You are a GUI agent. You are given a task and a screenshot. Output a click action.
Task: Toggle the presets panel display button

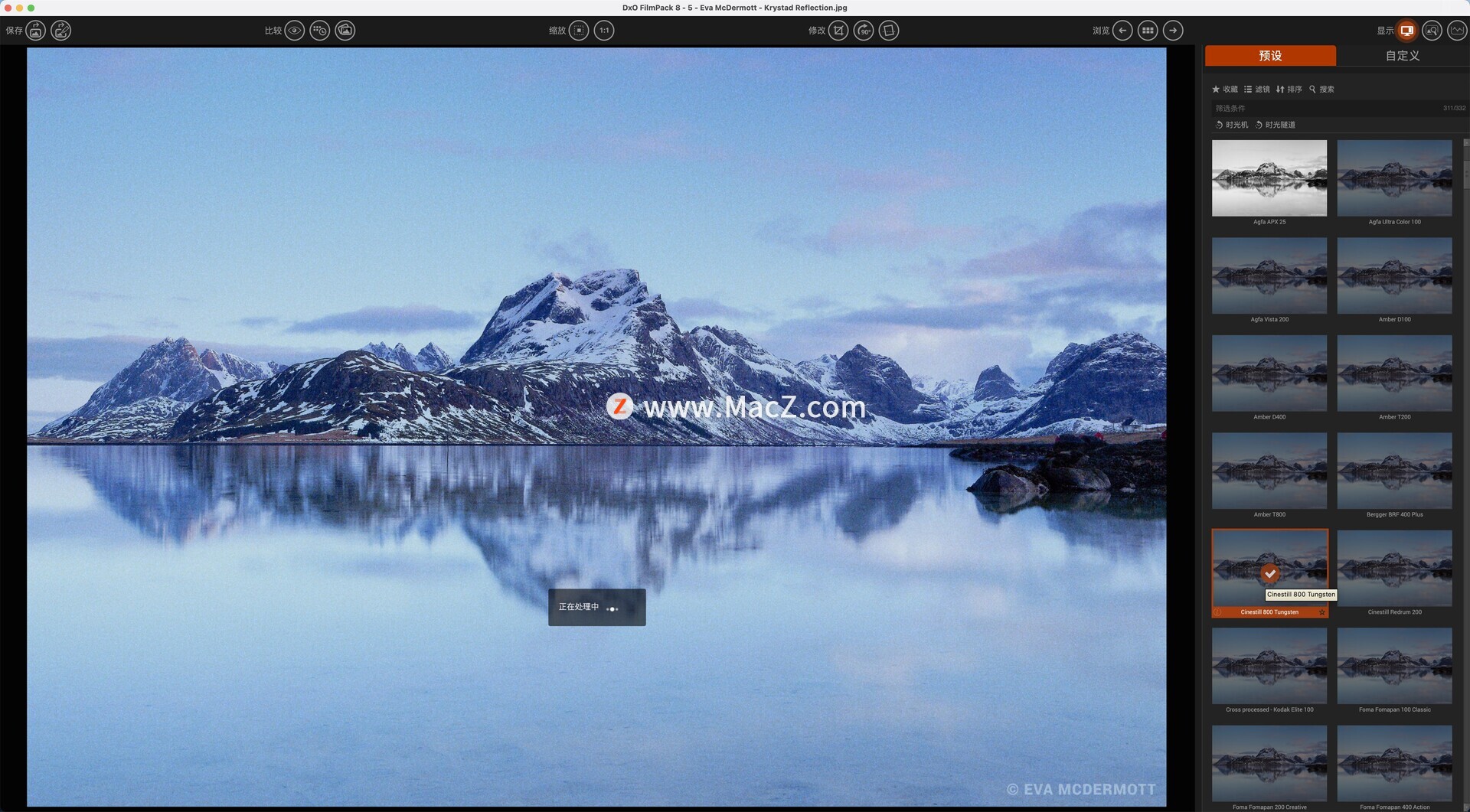(1407, 31)
